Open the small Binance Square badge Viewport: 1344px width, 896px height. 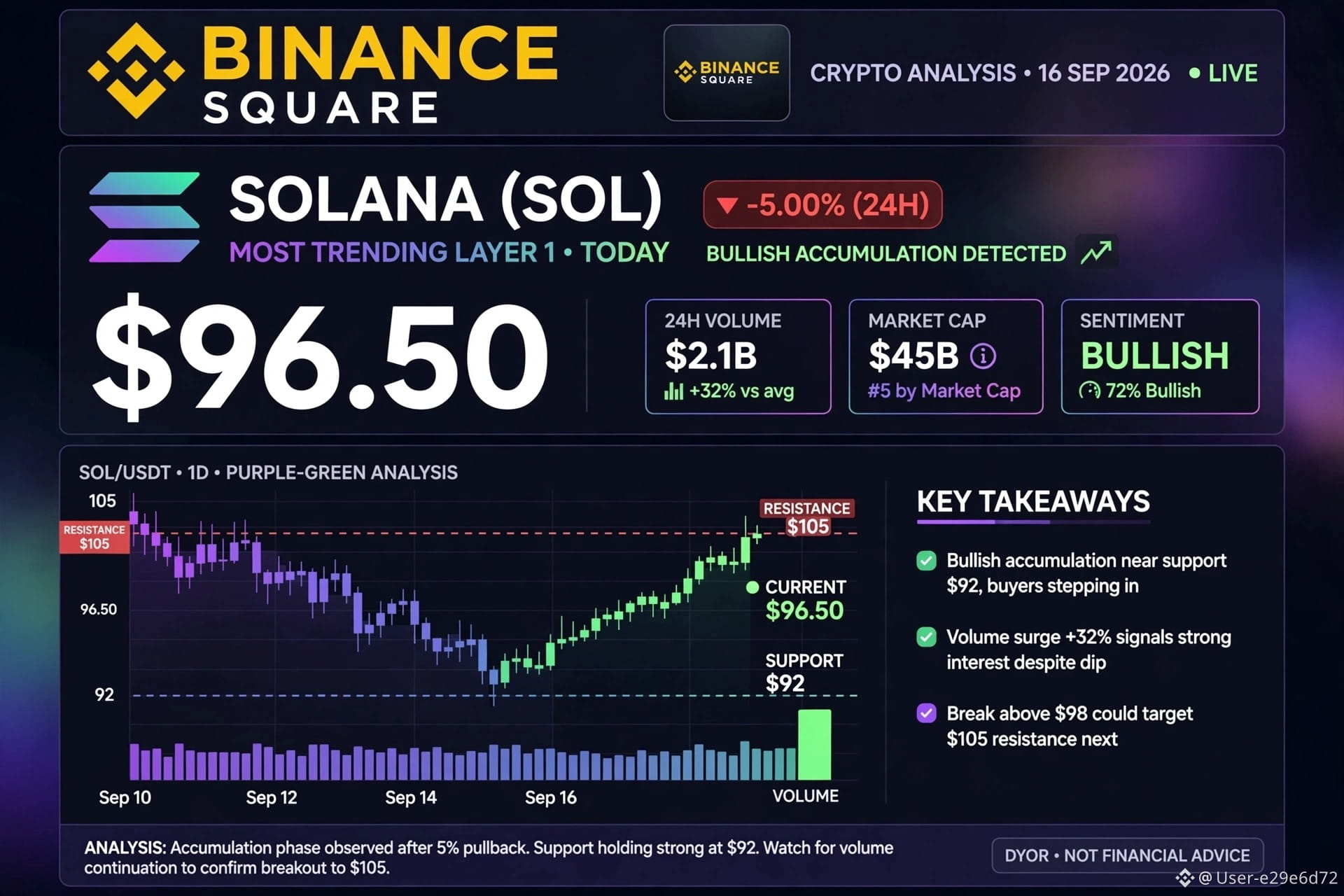[x=727, y=73]
